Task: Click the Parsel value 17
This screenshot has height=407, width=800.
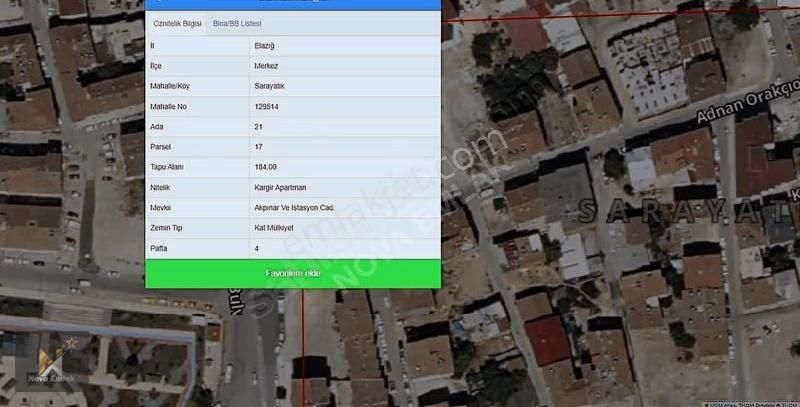Action: pyautogui.click(x=259, y=147)
